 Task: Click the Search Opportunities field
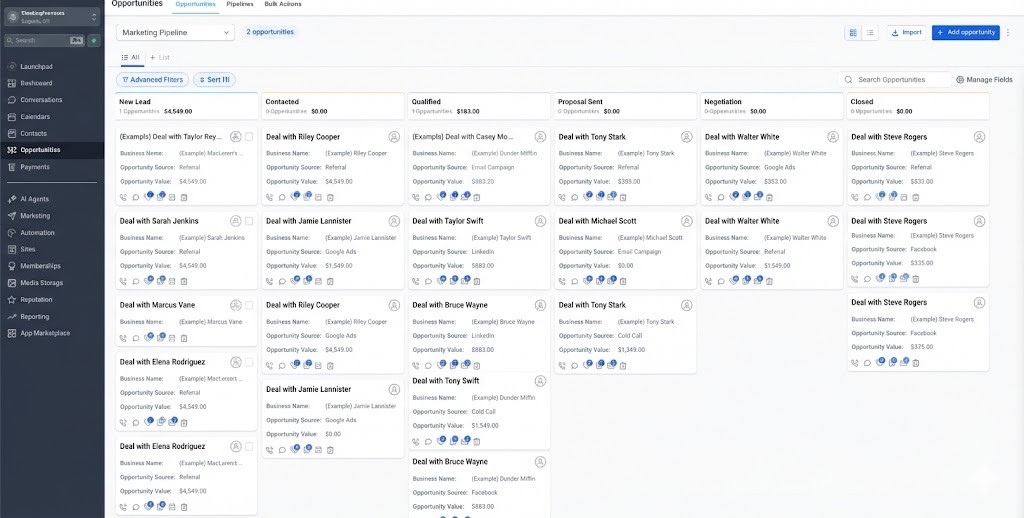coord(895,80)
